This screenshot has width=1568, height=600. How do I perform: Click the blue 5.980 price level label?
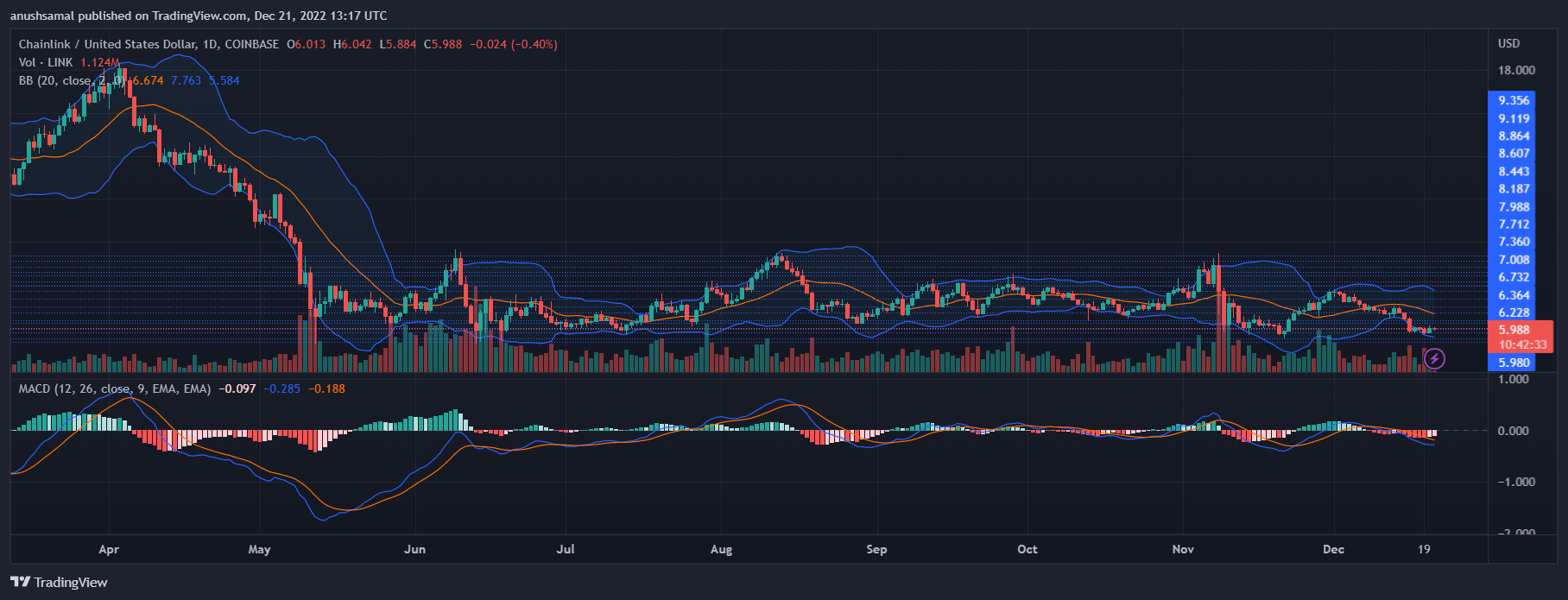coord(1514,363)
